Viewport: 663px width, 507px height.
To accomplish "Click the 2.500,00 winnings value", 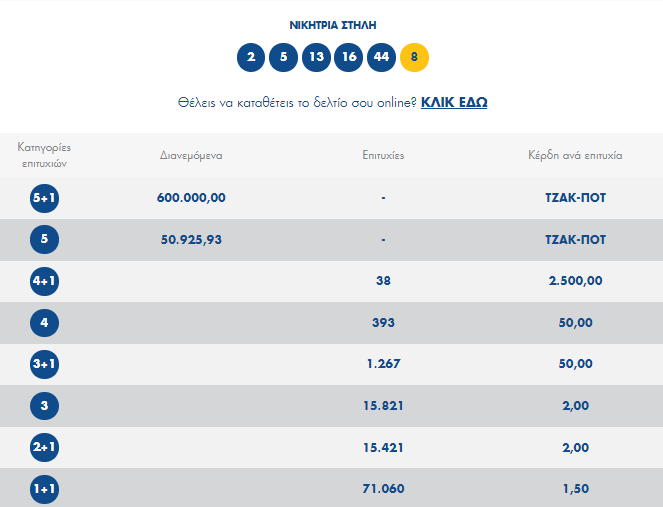I will (x=575, y=281).
